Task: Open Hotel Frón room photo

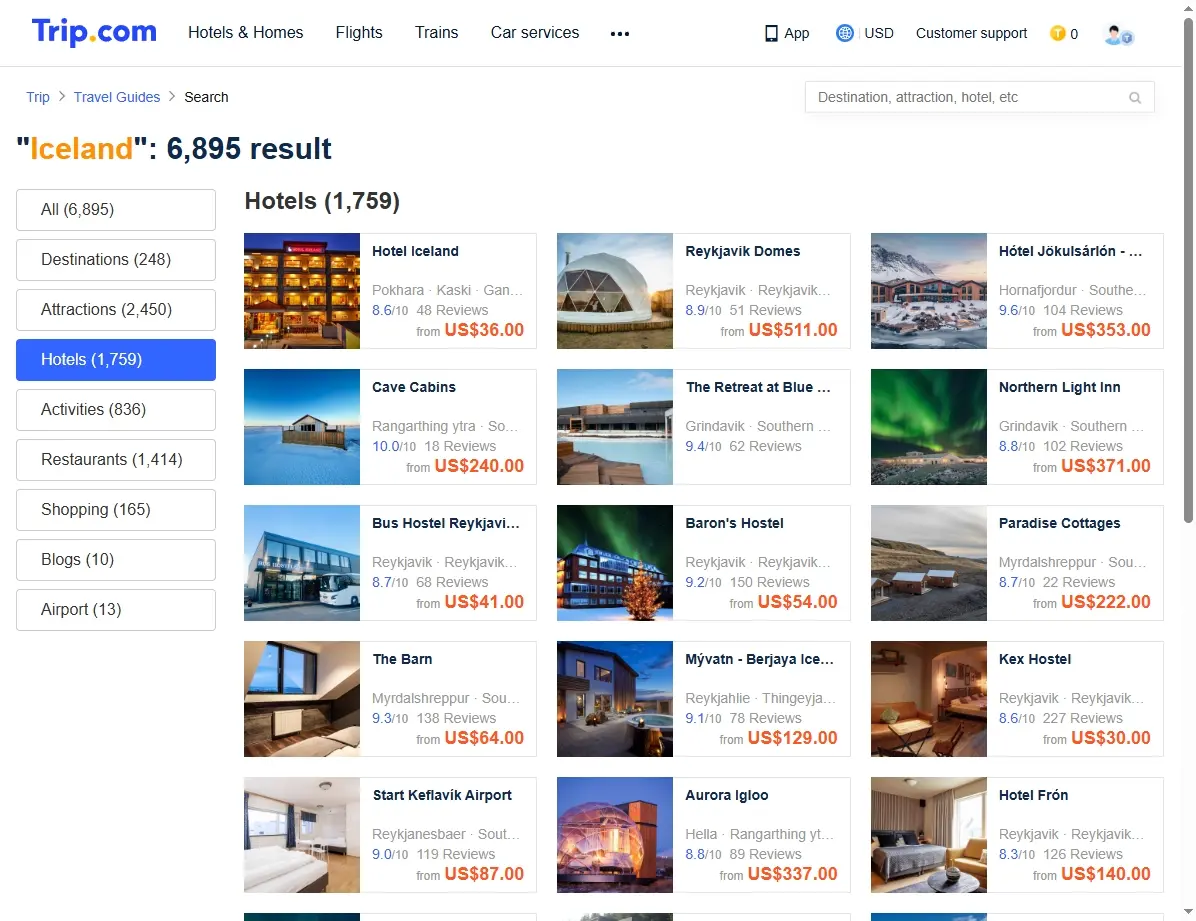Action: (x=929, y=835)
